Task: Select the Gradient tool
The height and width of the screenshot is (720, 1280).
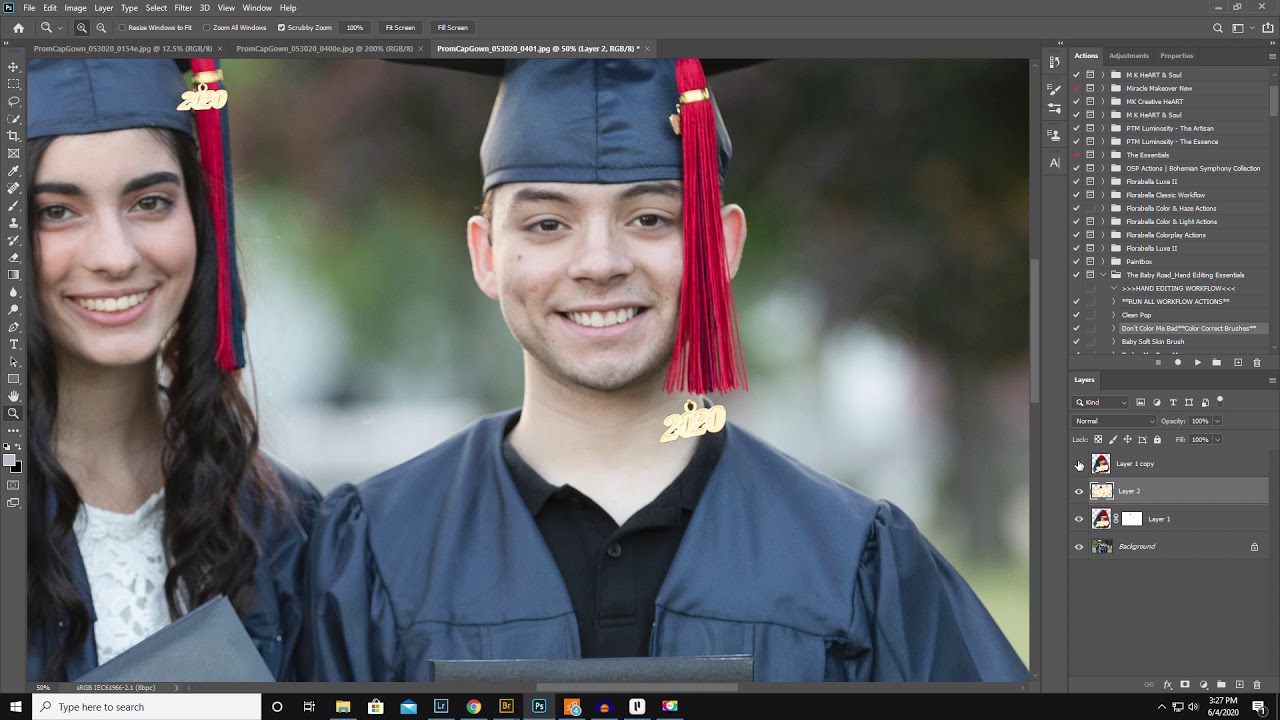Action: pyautogui.click(x=13, y=275)
